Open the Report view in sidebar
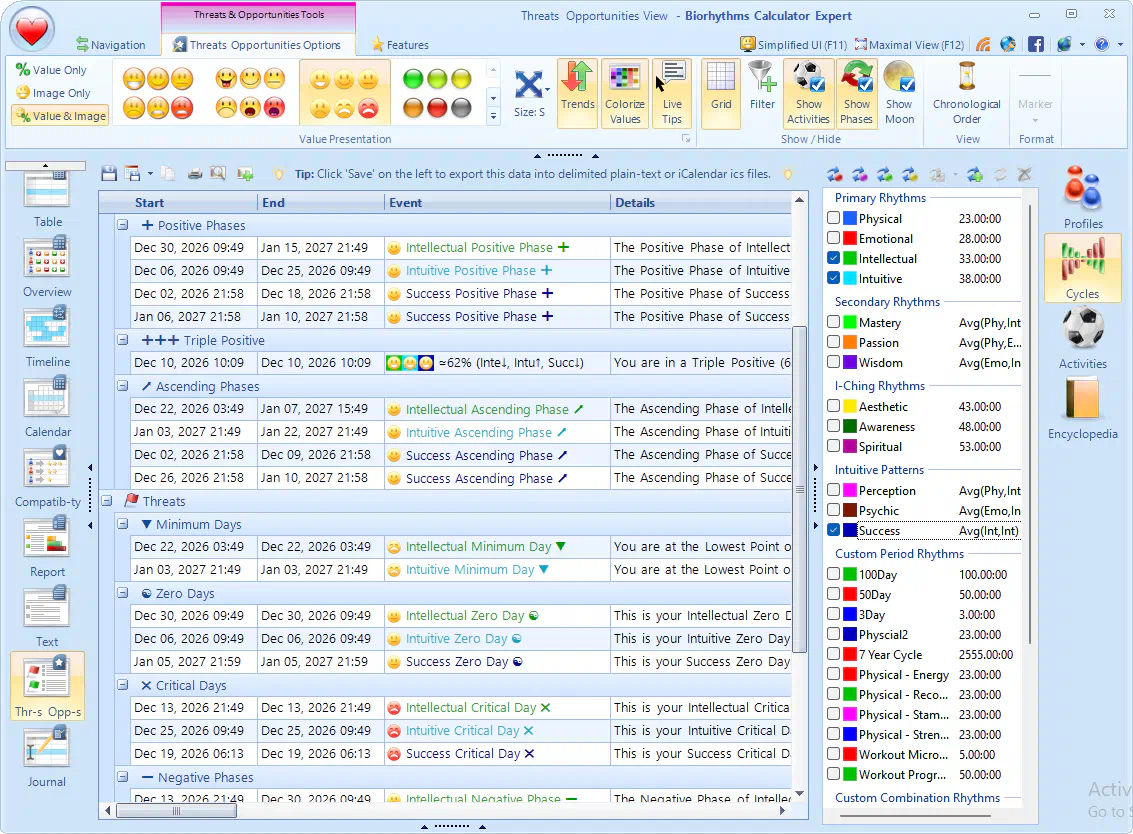This screenshot has height=834, width=1133. coord(47,548)
